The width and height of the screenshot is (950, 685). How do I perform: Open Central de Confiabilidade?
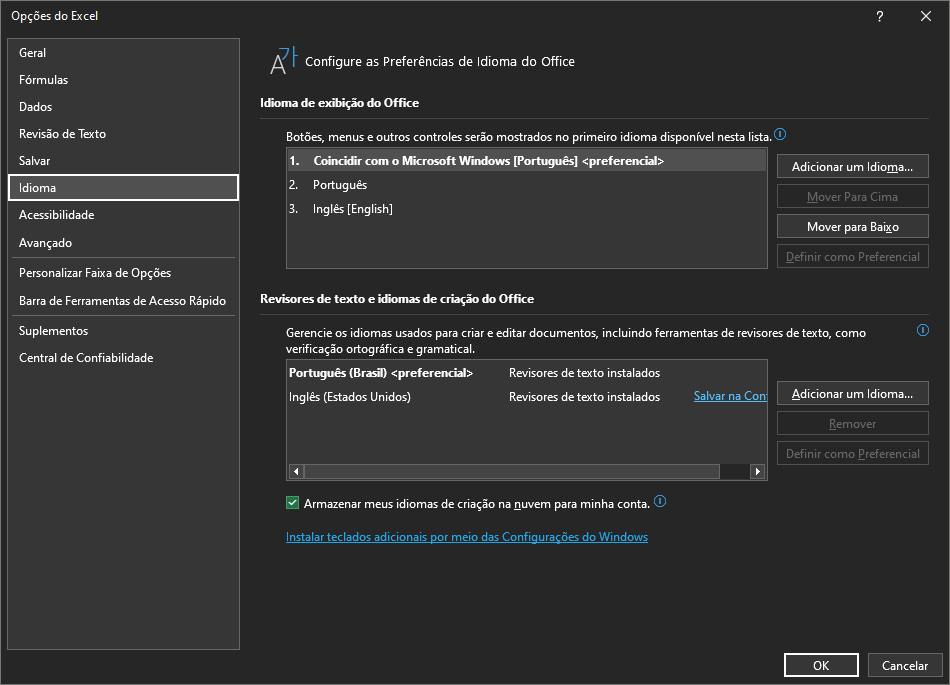(124, 358)
